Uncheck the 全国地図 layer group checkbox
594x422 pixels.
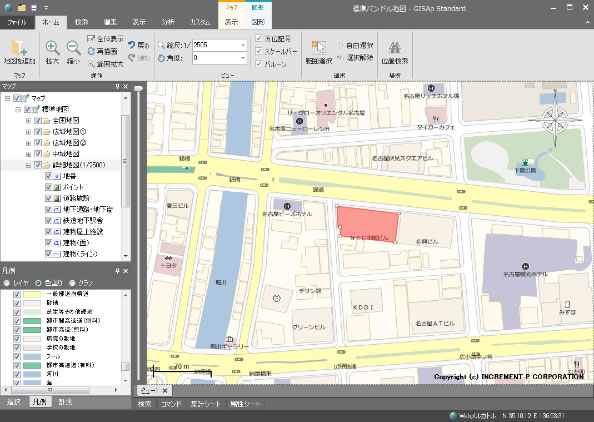(x=38, y=121)
